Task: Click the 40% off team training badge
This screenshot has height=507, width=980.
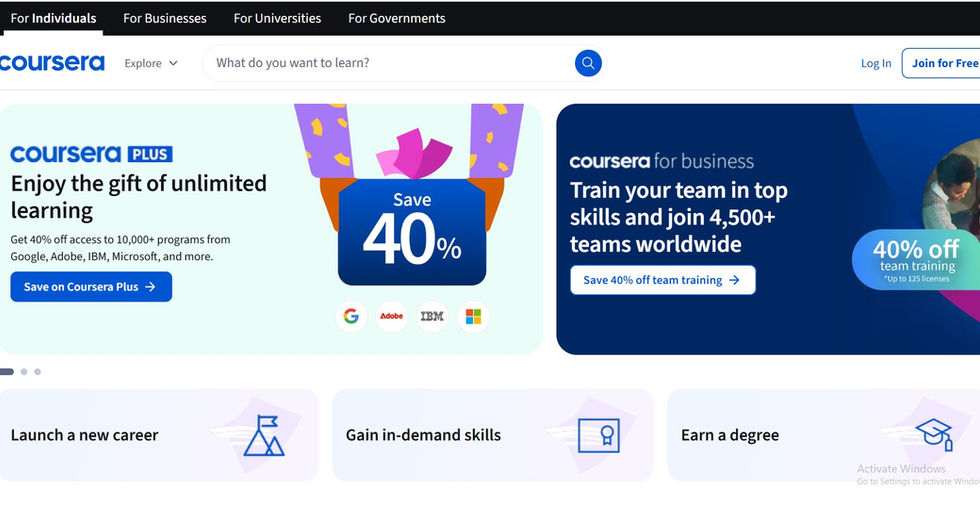Action: 916,259
